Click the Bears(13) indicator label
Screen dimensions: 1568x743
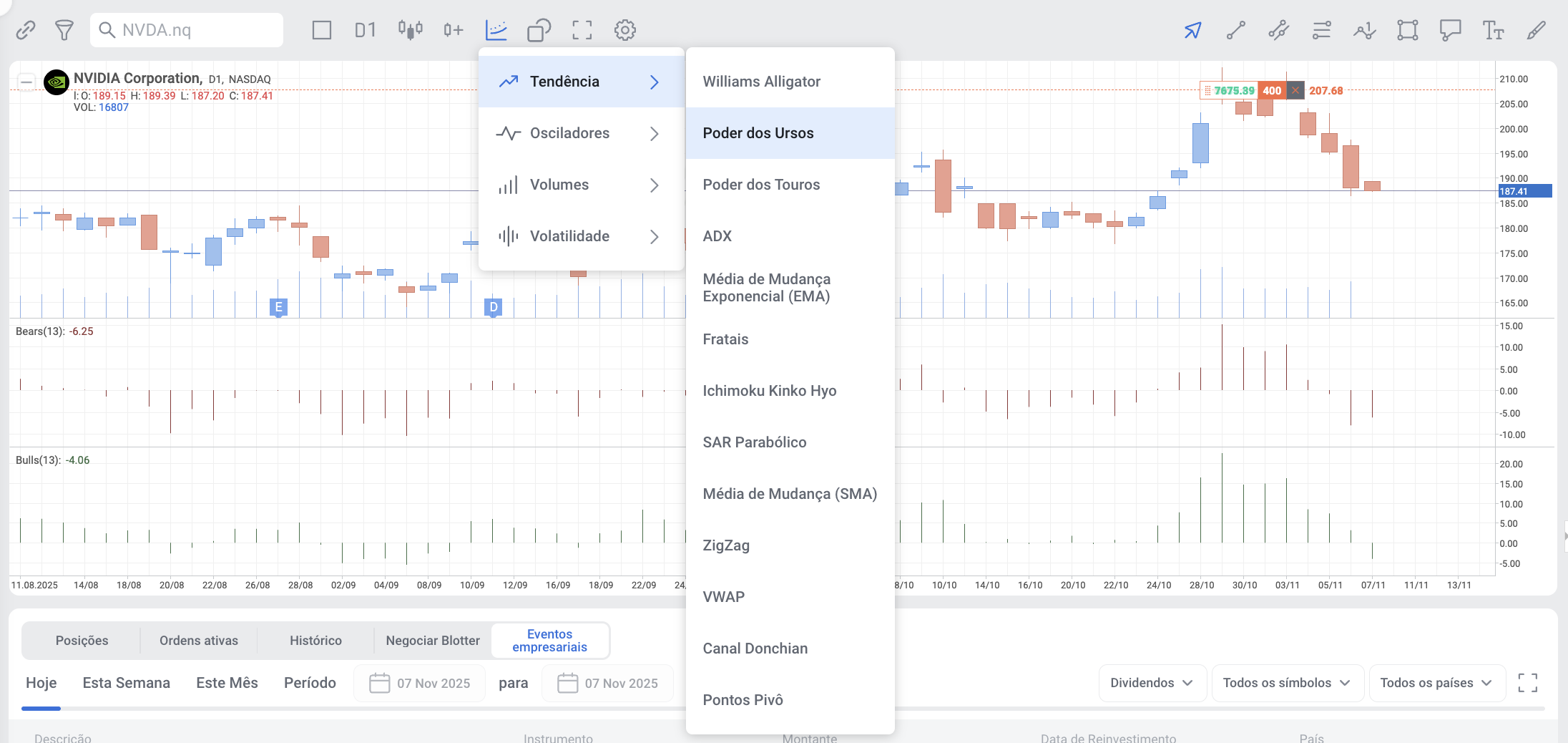point(54,331)
